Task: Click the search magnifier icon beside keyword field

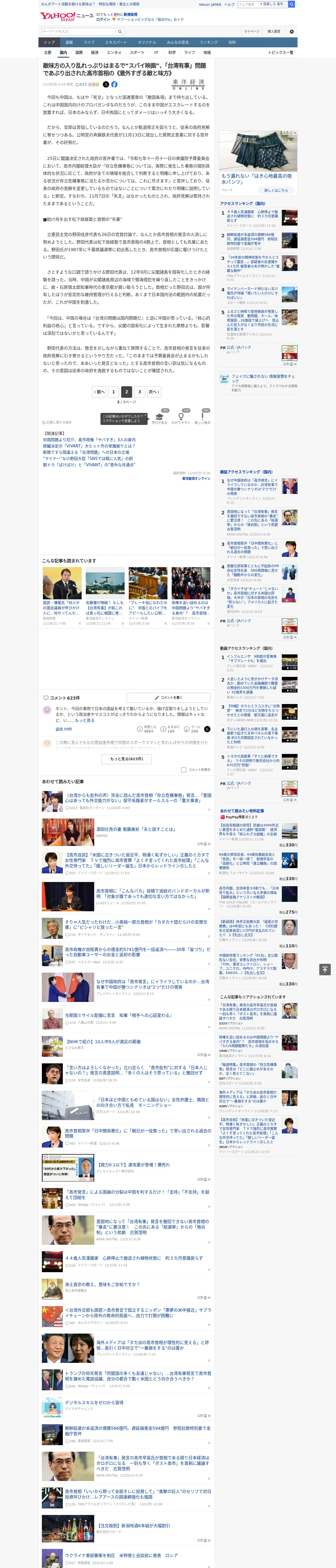Action: tap(120, 31)
